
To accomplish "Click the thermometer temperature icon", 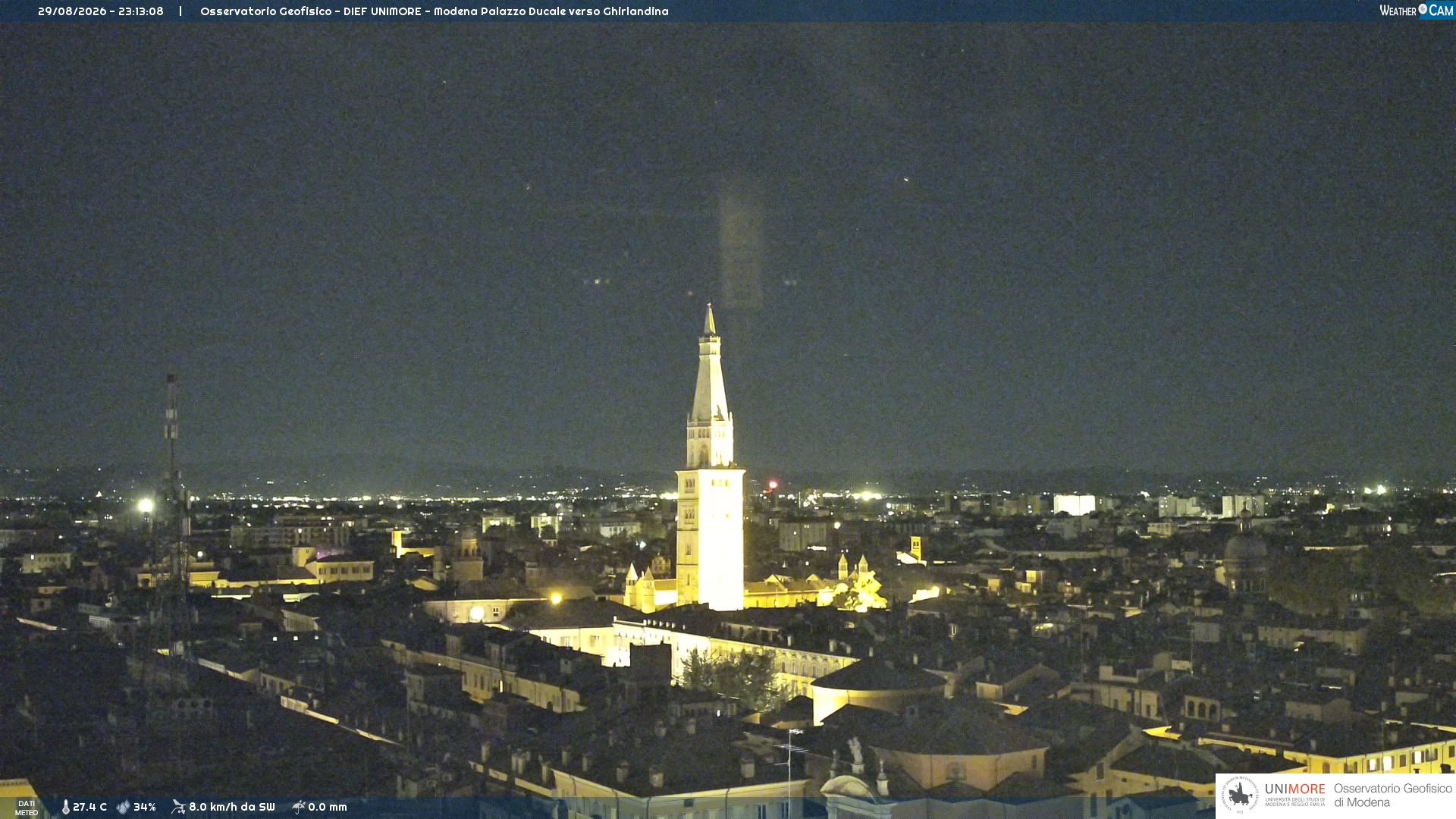I will coord(66,807).
